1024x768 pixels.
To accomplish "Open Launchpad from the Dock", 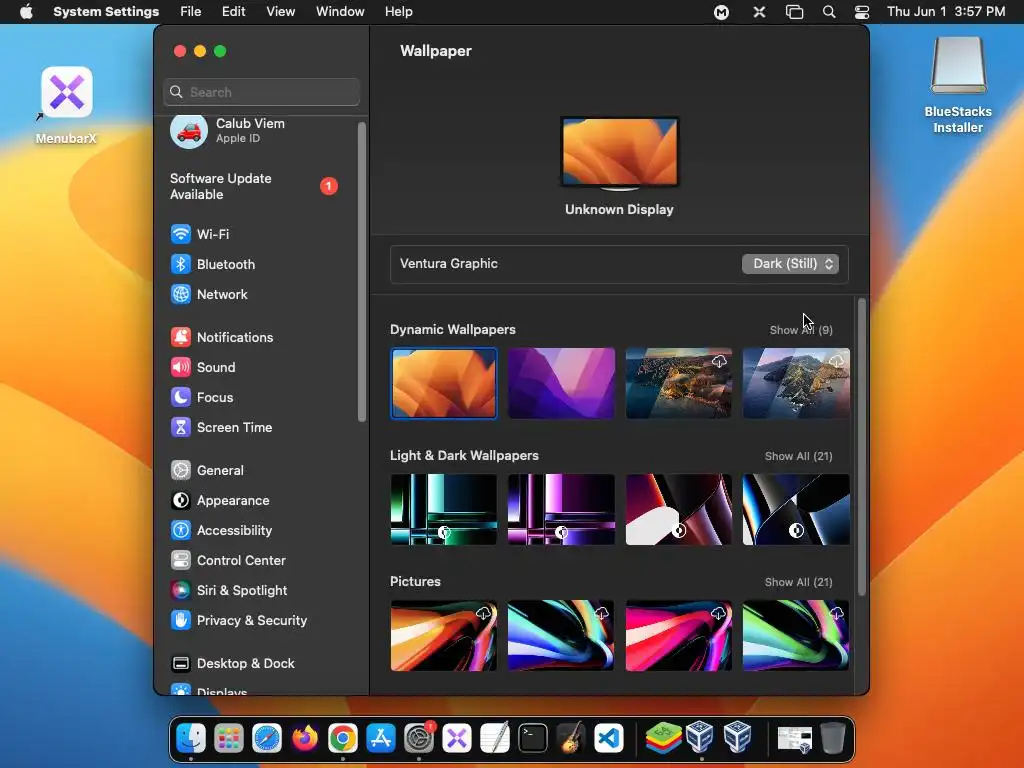I will pyautogui.click(x=229, y=739).
